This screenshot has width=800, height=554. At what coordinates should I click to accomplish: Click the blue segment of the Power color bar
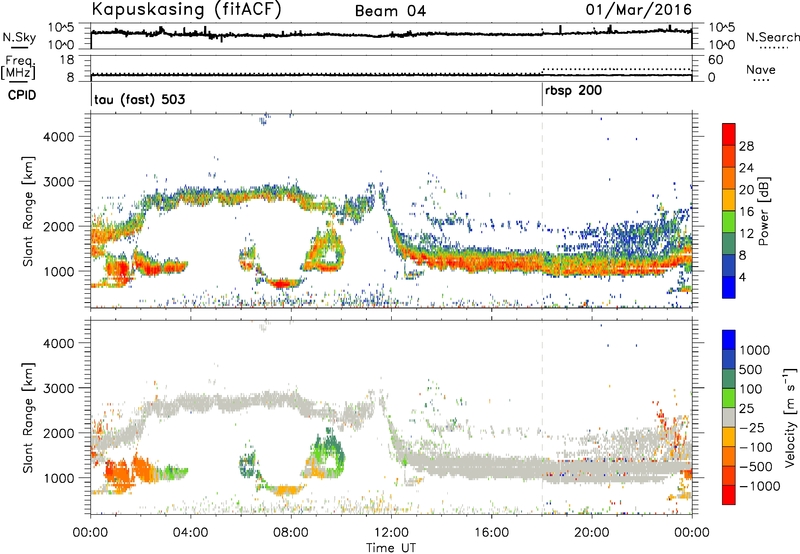coord(729,288)
